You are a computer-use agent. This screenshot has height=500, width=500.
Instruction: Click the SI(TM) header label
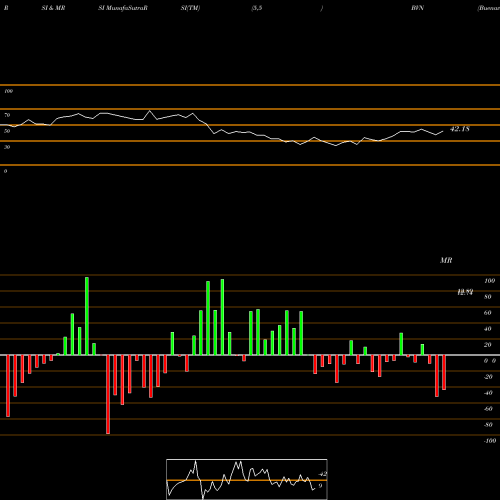tap(190, 8)
